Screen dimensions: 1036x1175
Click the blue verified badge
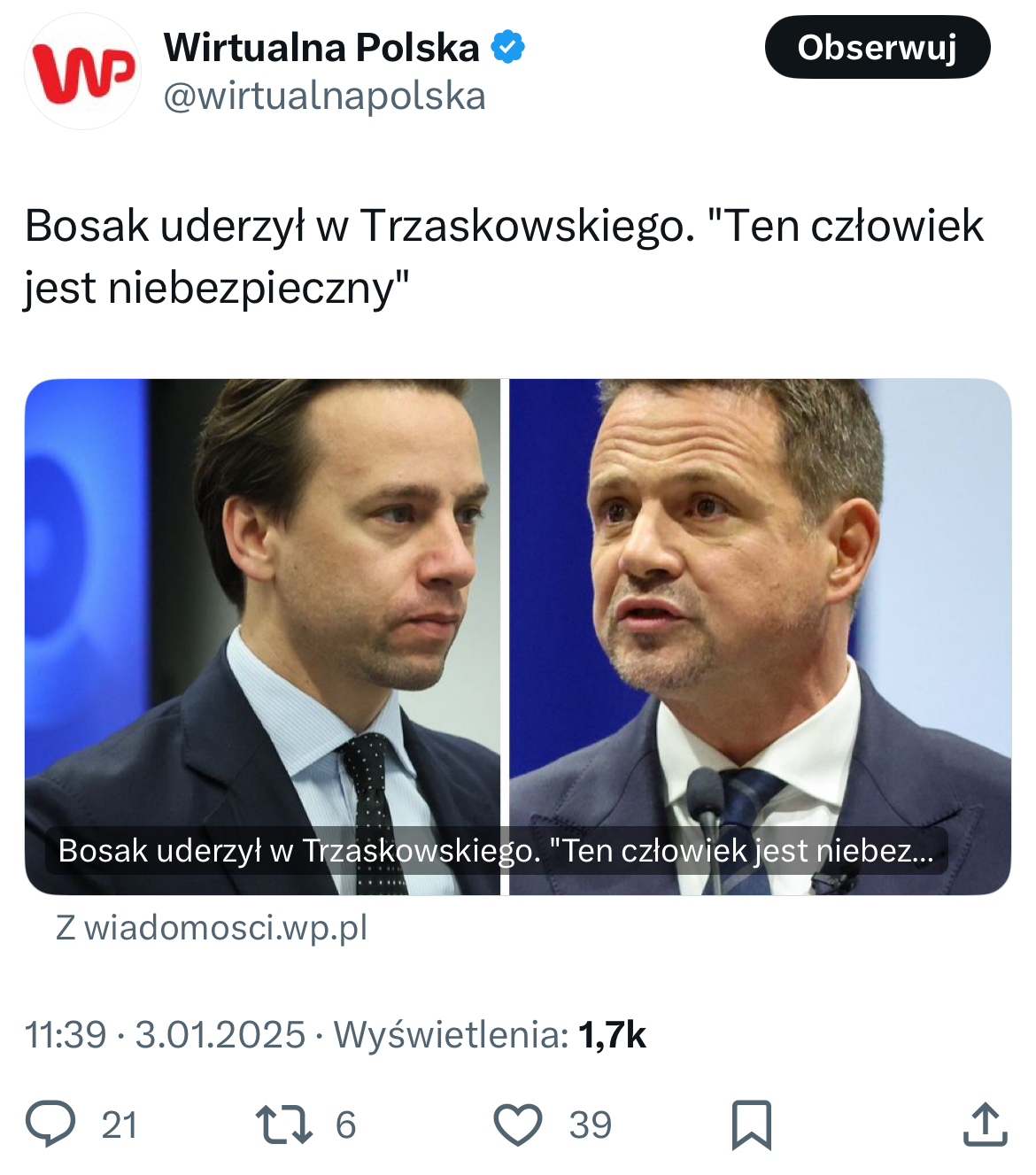507,47
